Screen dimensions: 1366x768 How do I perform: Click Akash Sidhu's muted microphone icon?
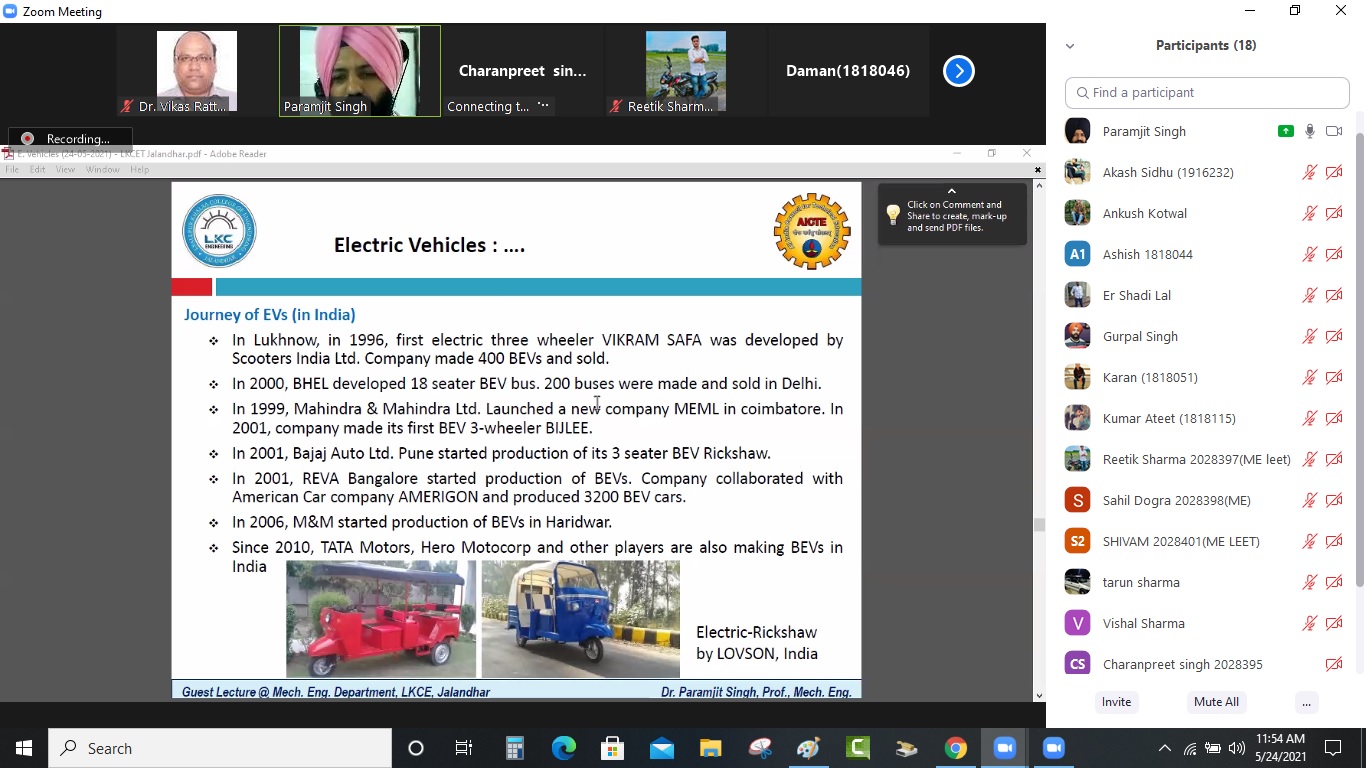(x=1309, y=172)
